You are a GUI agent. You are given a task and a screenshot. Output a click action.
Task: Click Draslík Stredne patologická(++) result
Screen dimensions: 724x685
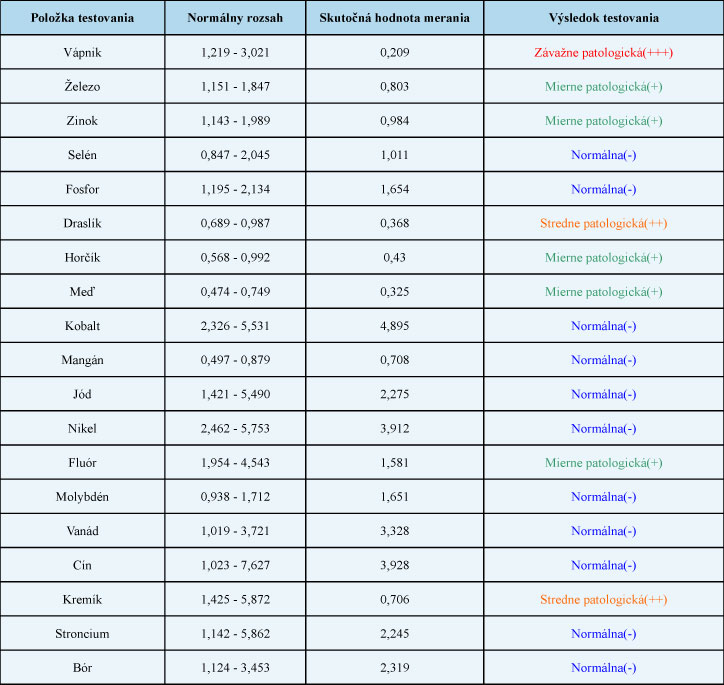coord(603,223)
